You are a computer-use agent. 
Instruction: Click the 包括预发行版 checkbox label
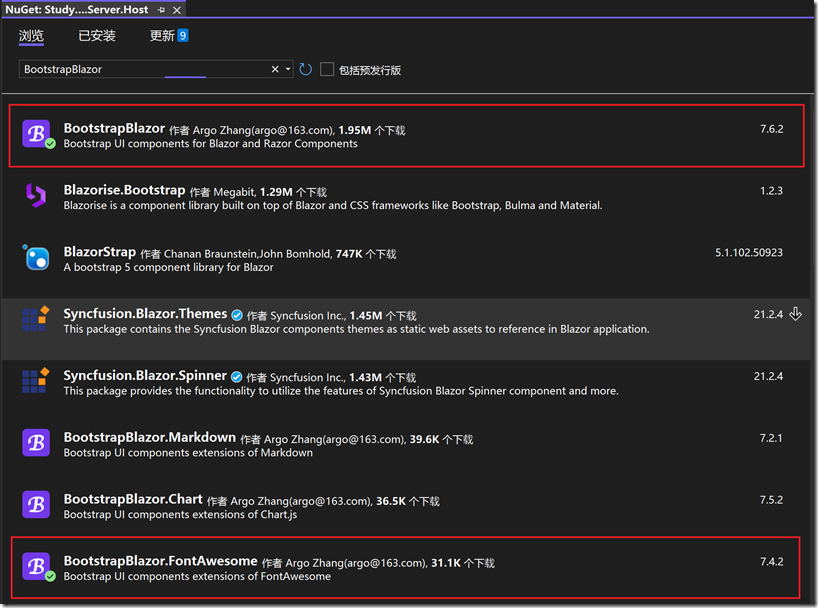(370, 70)
